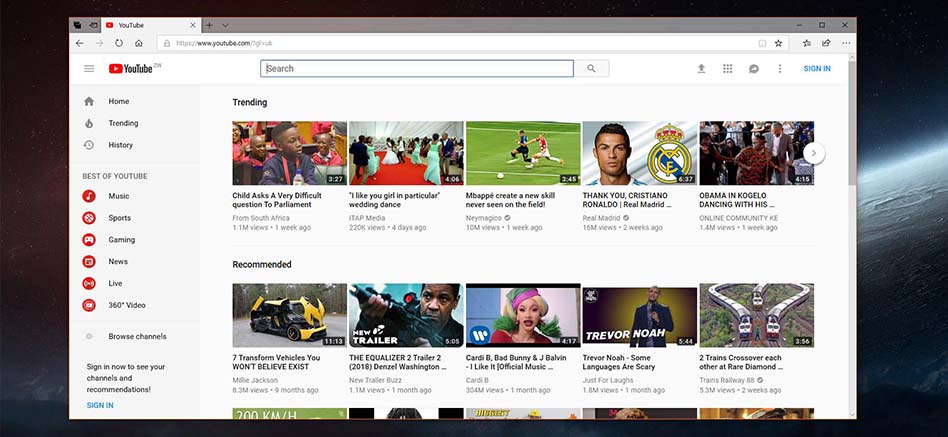
Task: Open Browse channels in sidebar
Action: [x=134, y=337]
